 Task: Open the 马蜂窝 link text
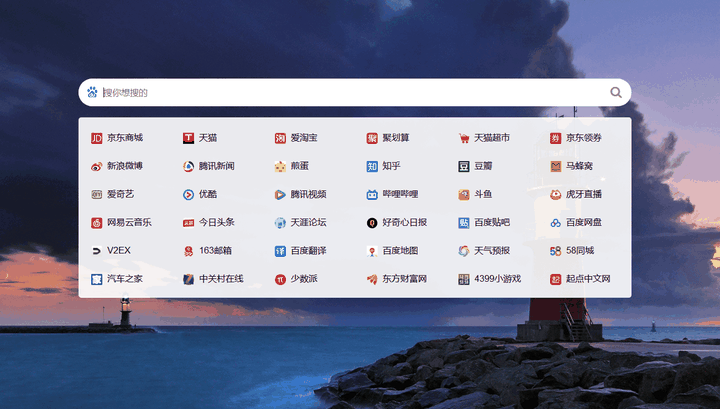click(579, 166)
